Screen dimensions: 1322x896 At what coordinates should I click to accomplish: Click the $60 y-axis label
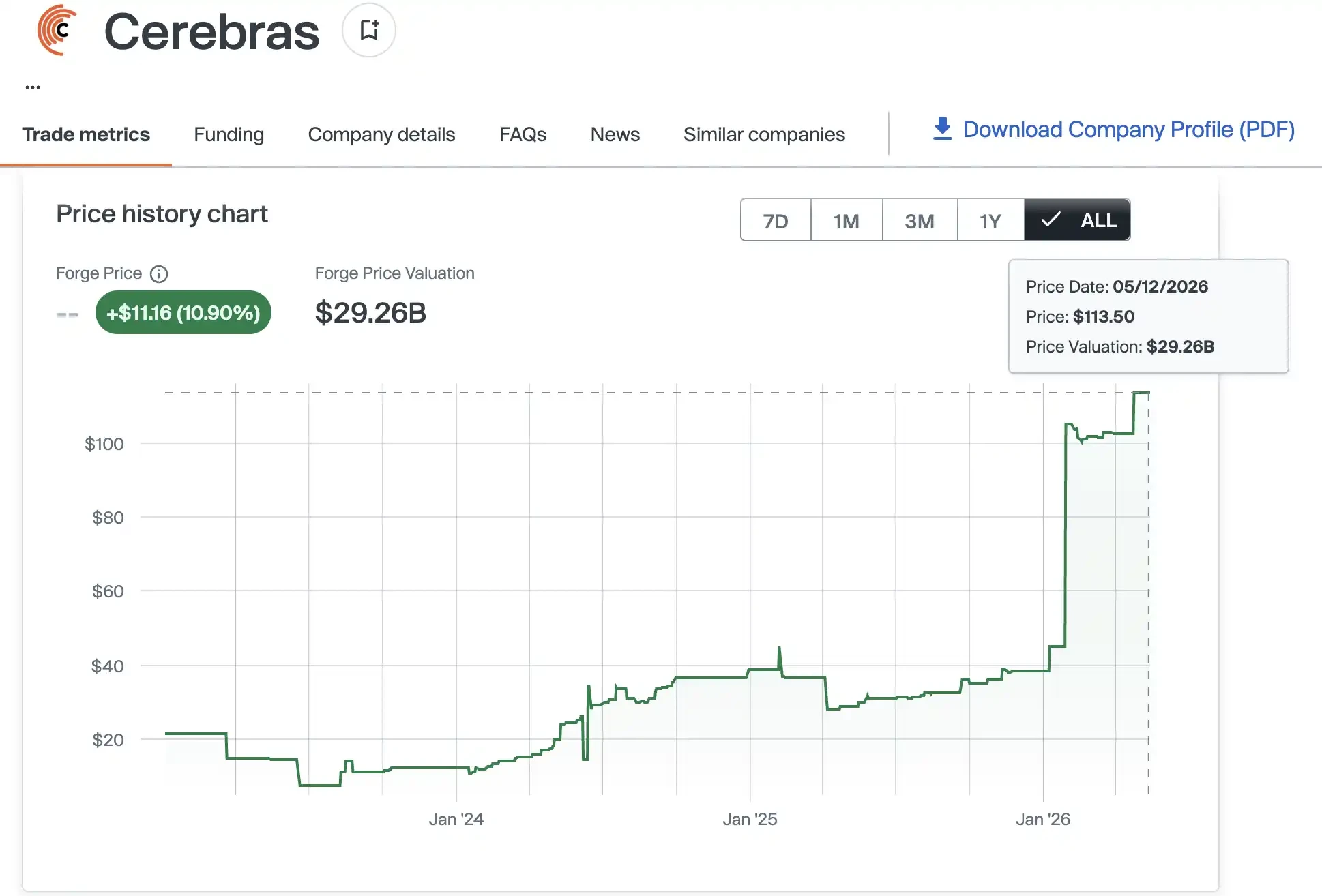[108, 591]
